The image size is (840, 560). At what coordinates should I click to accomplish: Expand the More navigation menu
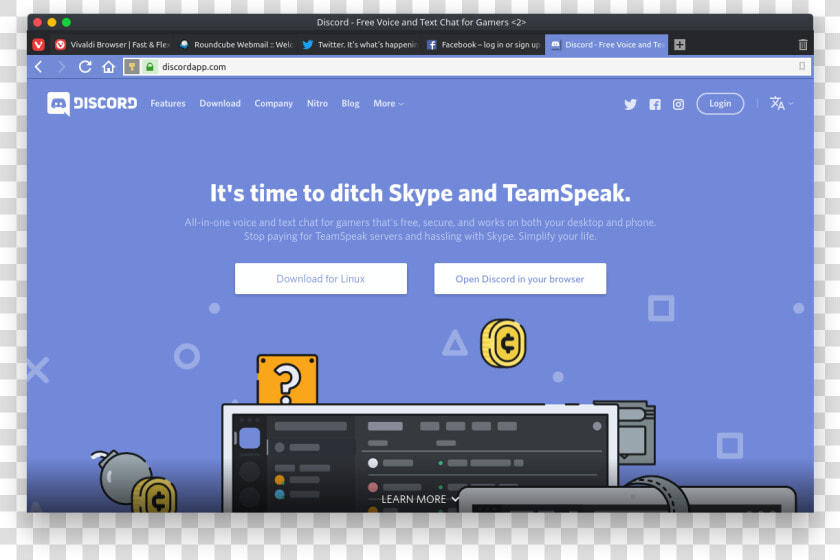388,103
